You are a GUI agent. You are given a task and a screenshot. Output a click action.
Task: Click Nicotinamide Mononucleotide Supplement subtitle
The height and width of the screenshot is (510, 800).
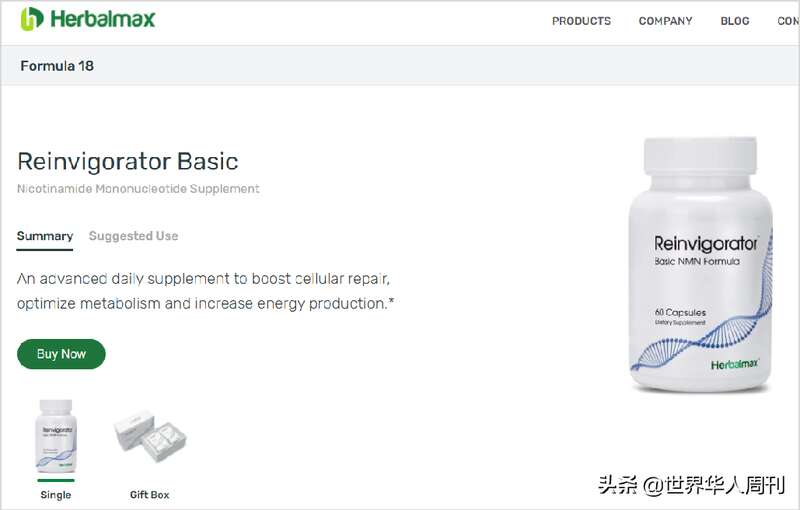pyautogui.click(x=138, y=189)
